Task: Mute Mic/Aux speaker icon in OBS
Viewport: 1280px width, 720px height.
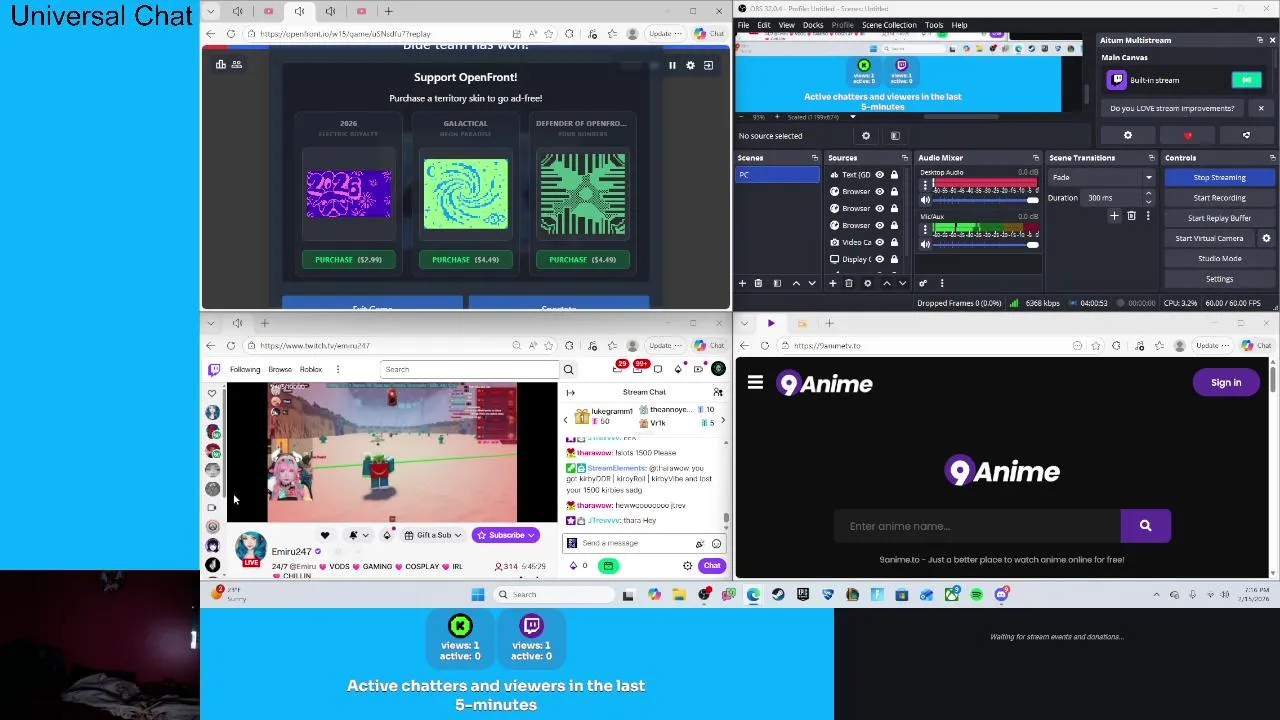Action: tap(925, 244)
